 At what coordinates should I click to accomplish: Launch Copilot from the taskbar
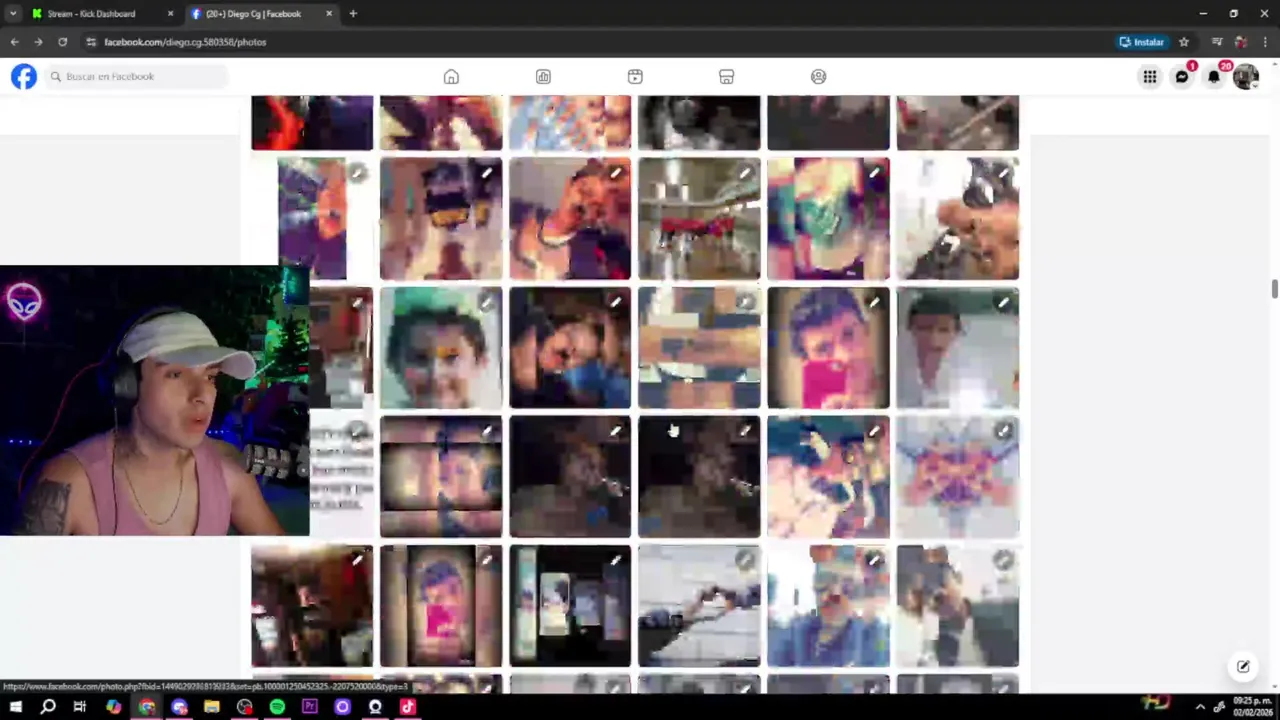[x=113, y=707]
